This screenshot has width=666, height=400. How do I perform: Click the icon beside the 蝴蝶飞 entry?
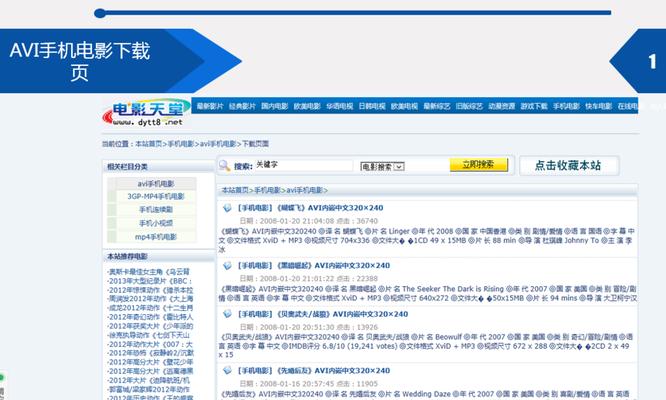tap(227, 208)
